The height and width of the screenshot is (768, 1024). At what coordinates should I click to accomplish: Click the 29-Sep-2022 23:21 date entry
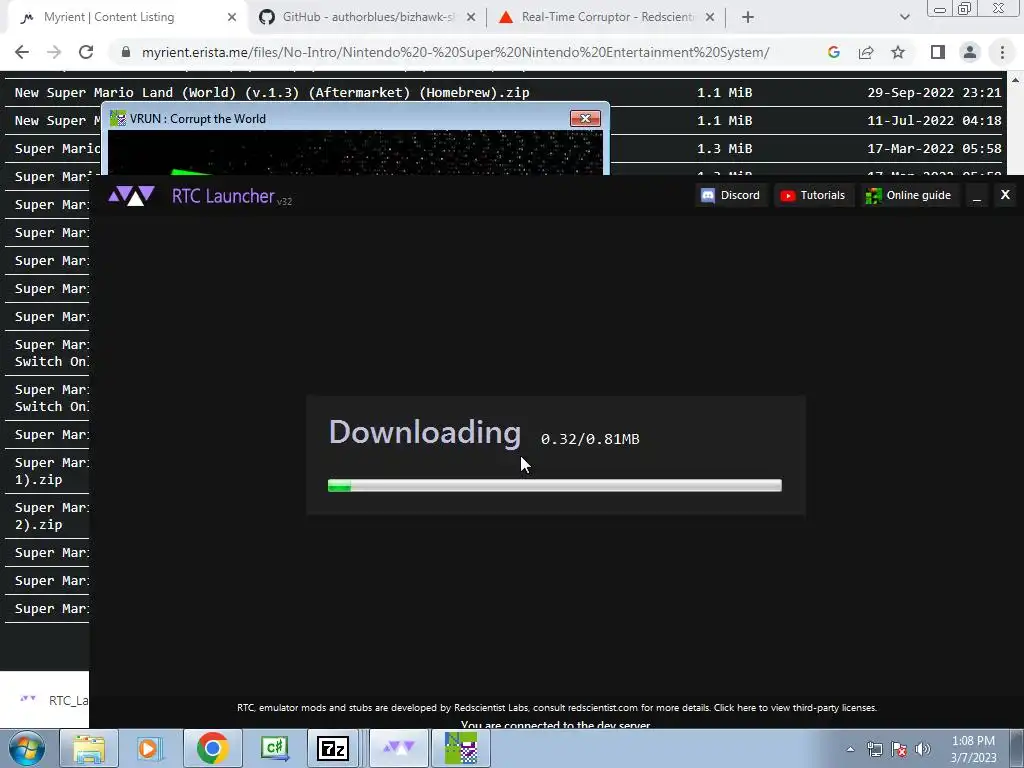(934, 93)
